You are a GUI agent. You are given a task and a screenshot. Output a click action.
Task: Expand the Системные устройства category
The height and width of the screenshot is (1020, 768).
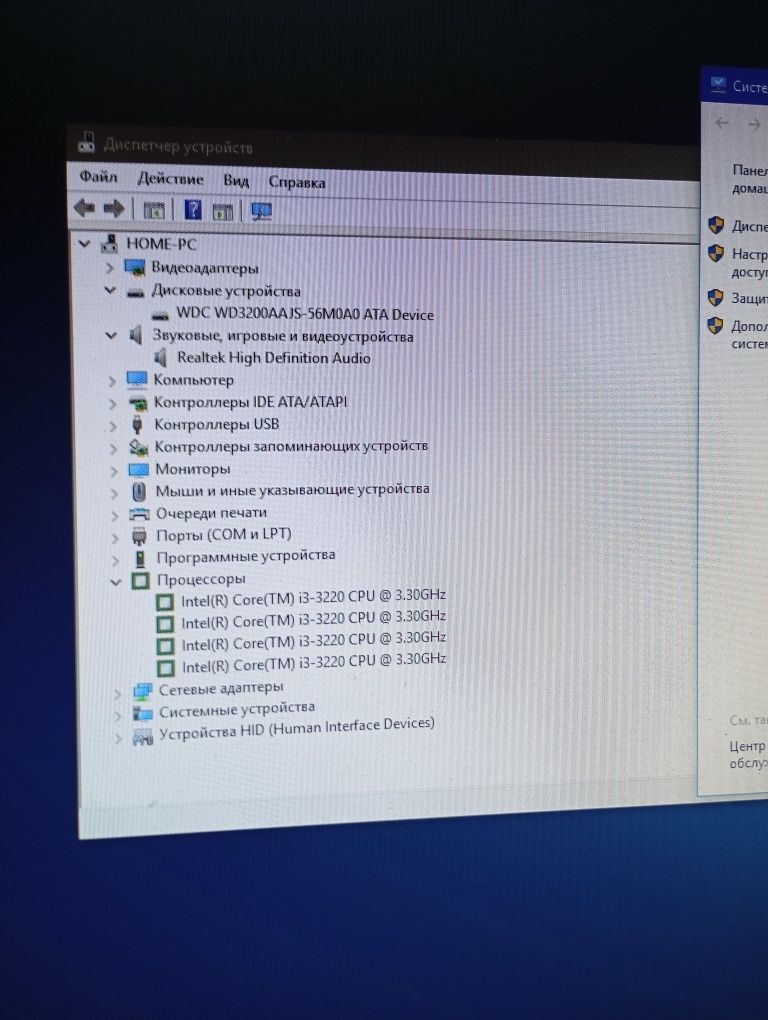tap(118, 716)
